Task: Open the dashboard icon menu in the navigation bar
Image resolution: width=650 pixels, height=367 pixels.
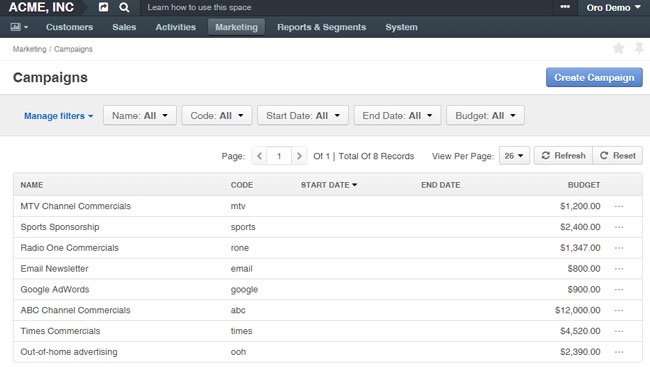Action: (19, 27)
